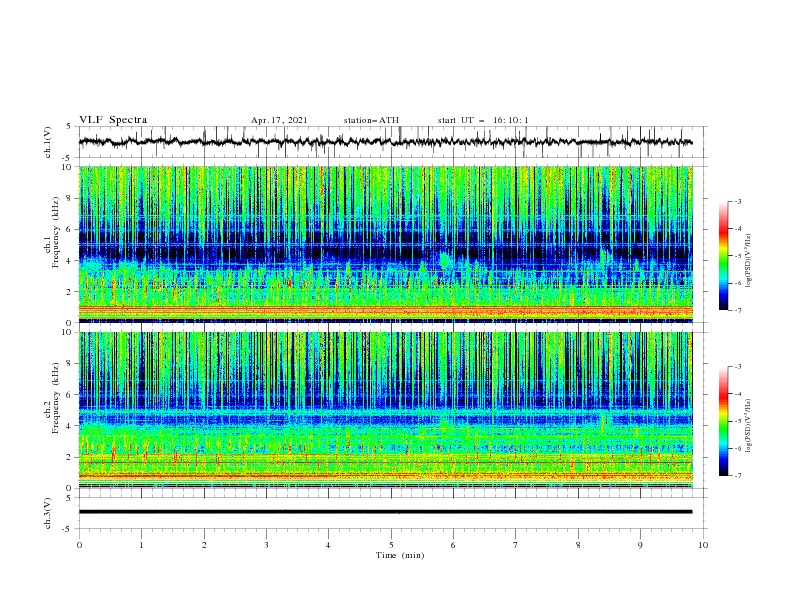Click the '5' tick on the time axis
Viewport: 792px width, 612px height.
(x=391, y=545)
